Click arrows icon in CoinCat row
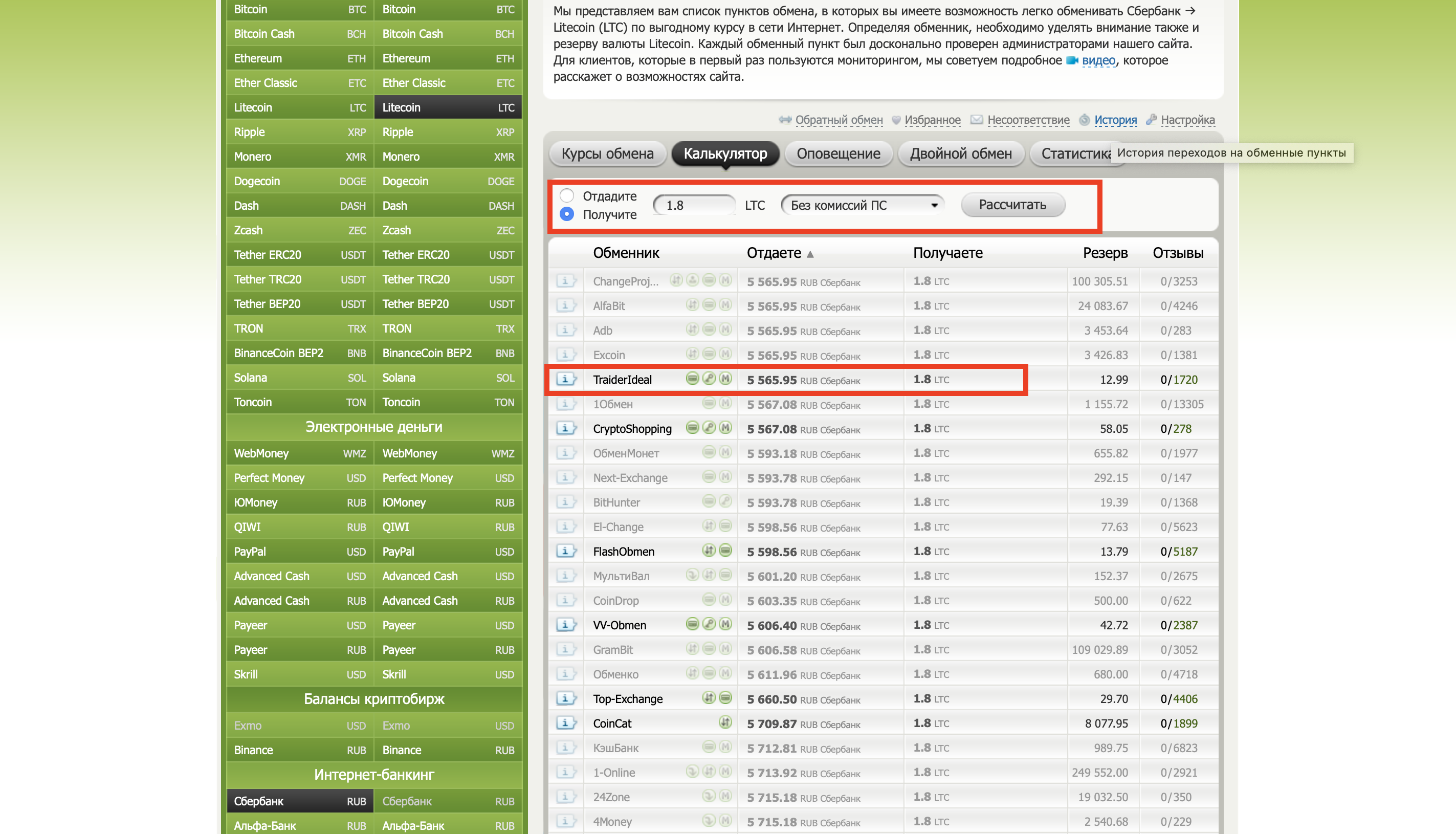 point(725,723)
